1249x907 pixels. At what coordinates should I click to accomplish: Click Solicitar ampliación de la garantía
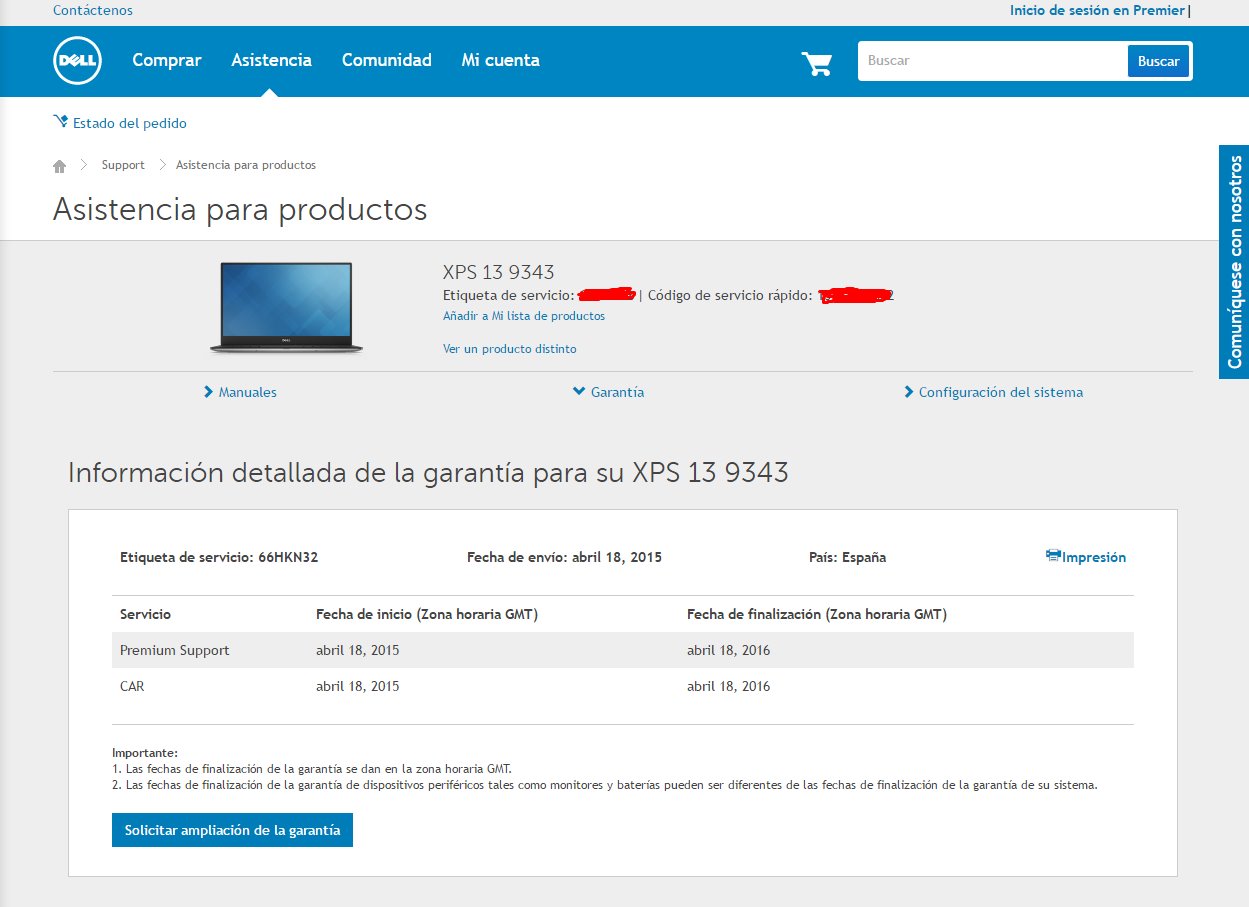click(232, 830)
